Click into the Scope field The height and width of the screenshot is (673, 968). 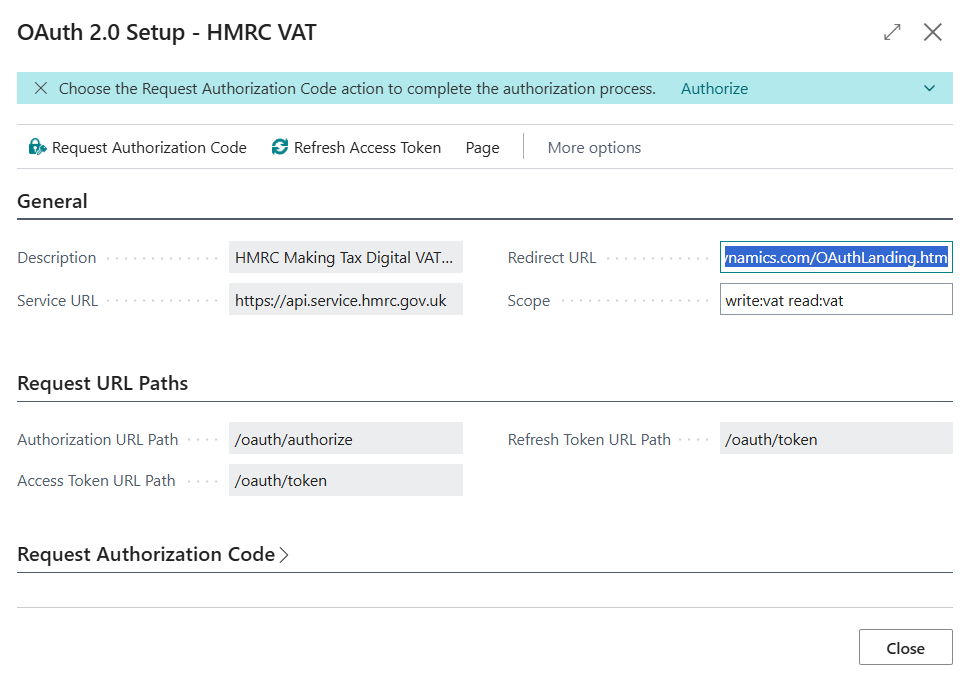tap(836, 300)
